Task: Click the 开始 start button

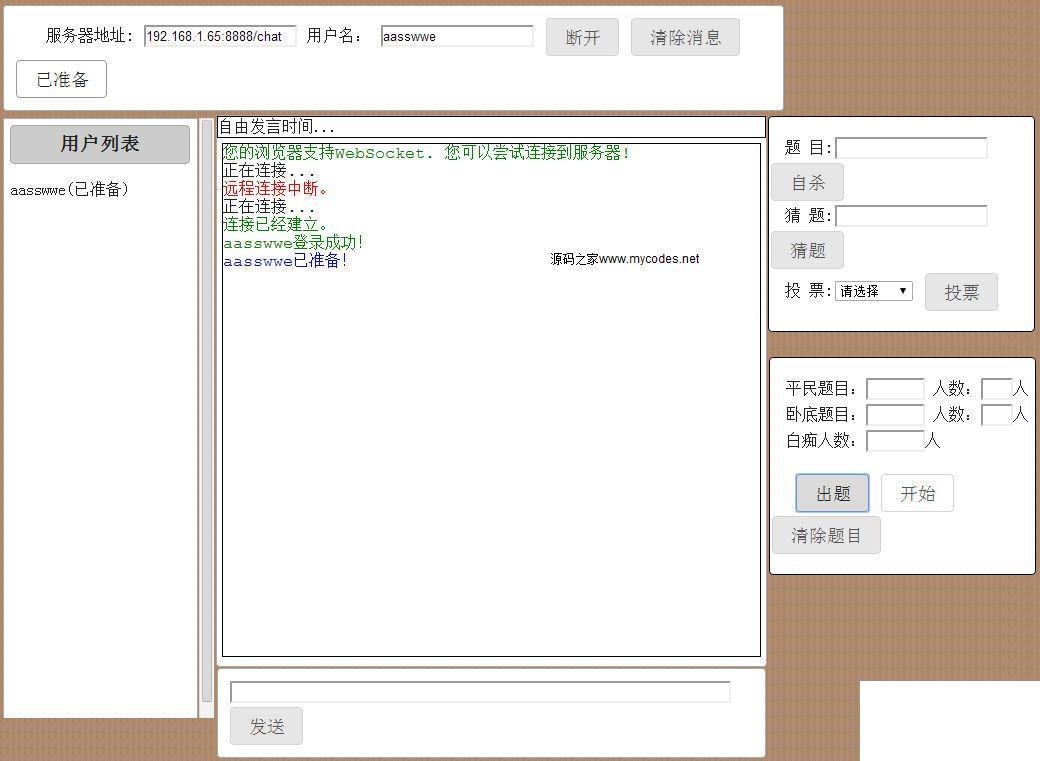Action: click(x=917, y=493)
